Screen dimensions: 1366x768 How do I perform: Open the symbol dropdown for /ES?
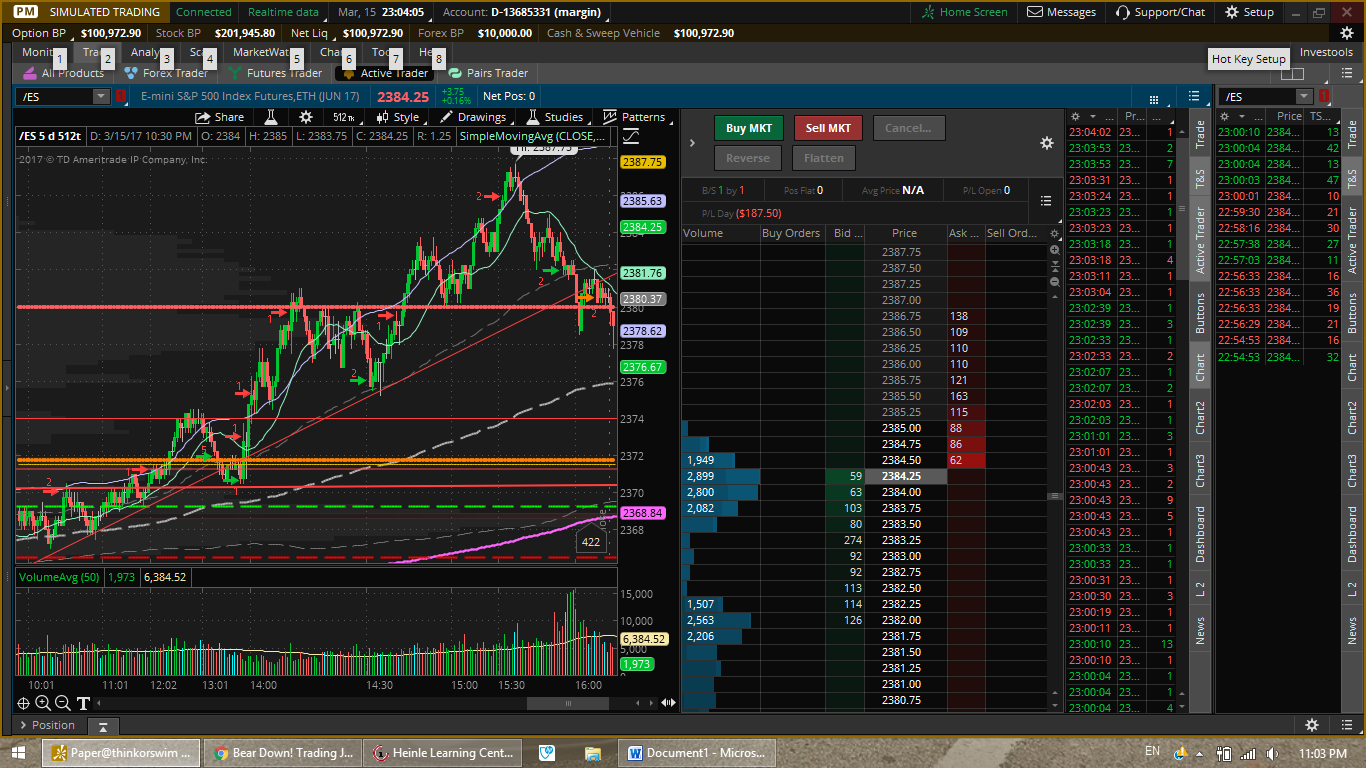(x=101, y=96)
